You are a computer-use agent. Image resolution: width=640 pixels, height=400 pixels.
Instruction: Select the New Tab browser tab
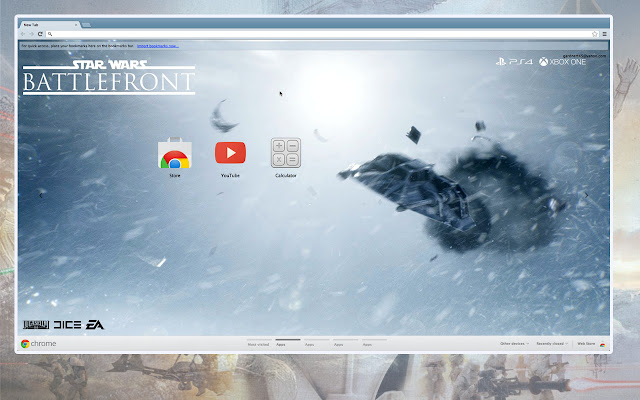[x=49, y=24]
